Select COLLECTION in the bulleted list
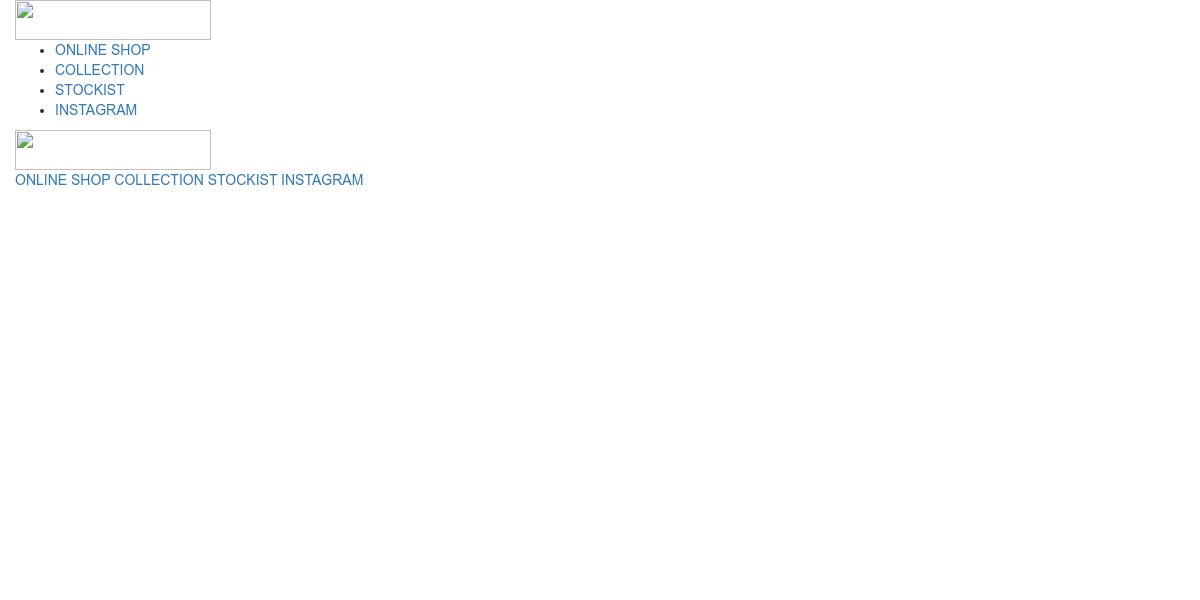This screenshot has width=1200, height=600. [x=99, y=70]
